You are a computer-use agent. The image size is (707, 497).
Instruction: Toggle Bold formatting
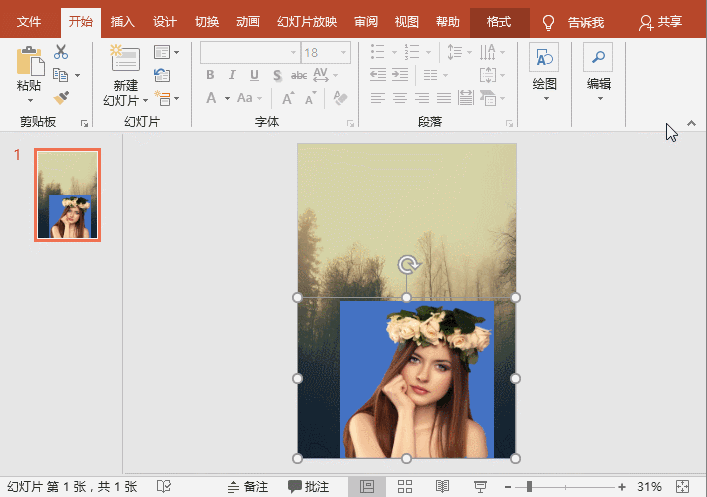210,75
